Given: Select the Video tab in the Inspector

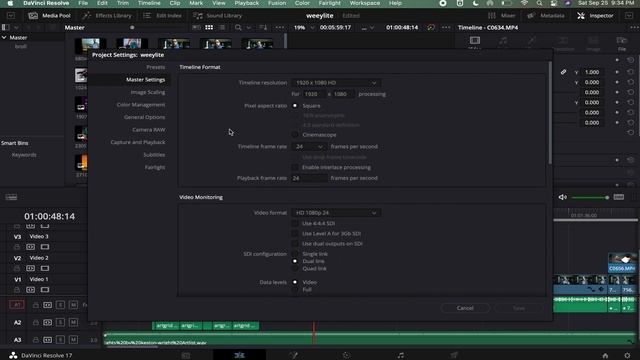Looking at the screenshot, I should pos(475,42).
